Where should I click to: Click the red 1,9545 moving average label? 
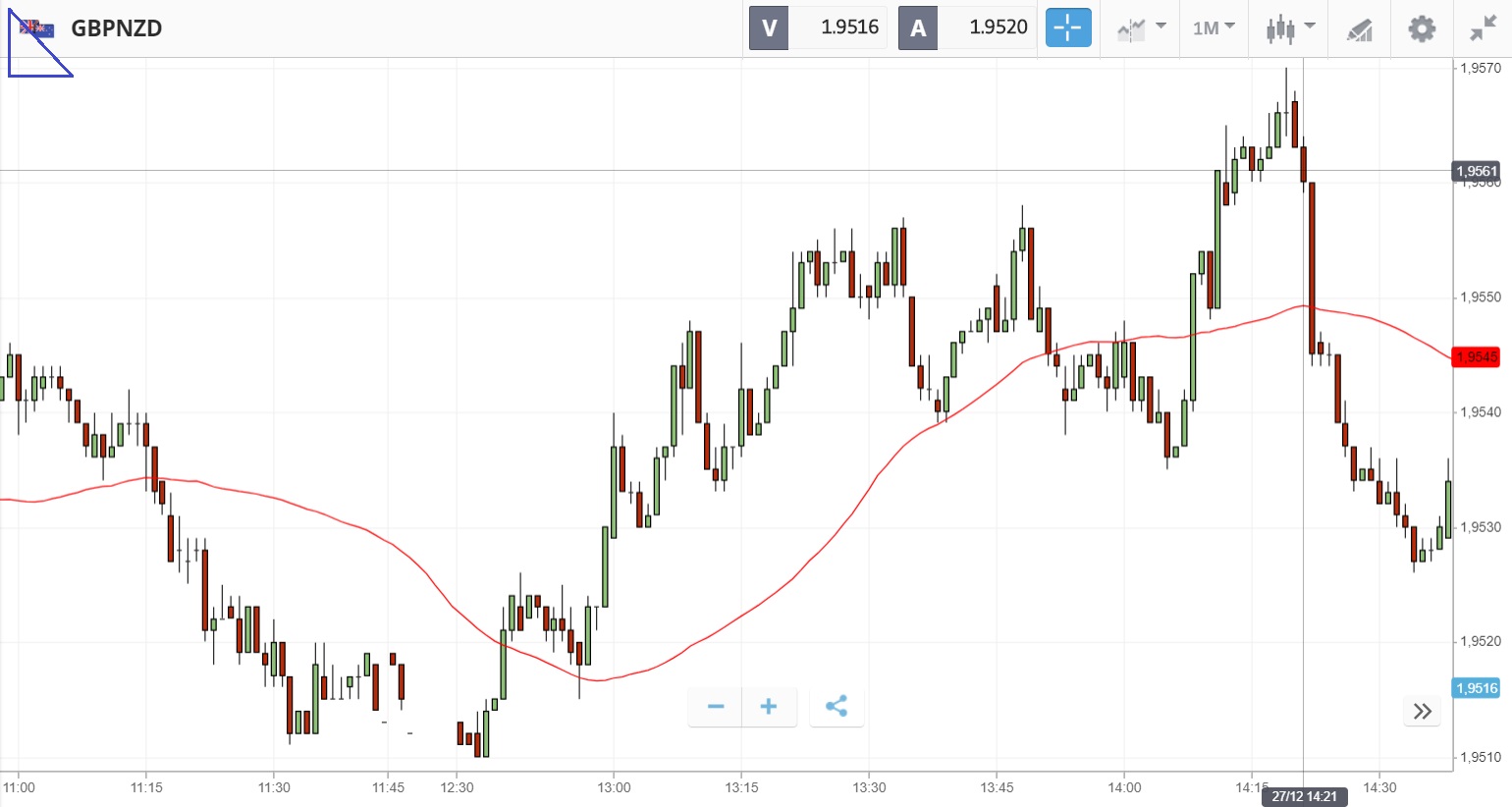(1476, 357)
